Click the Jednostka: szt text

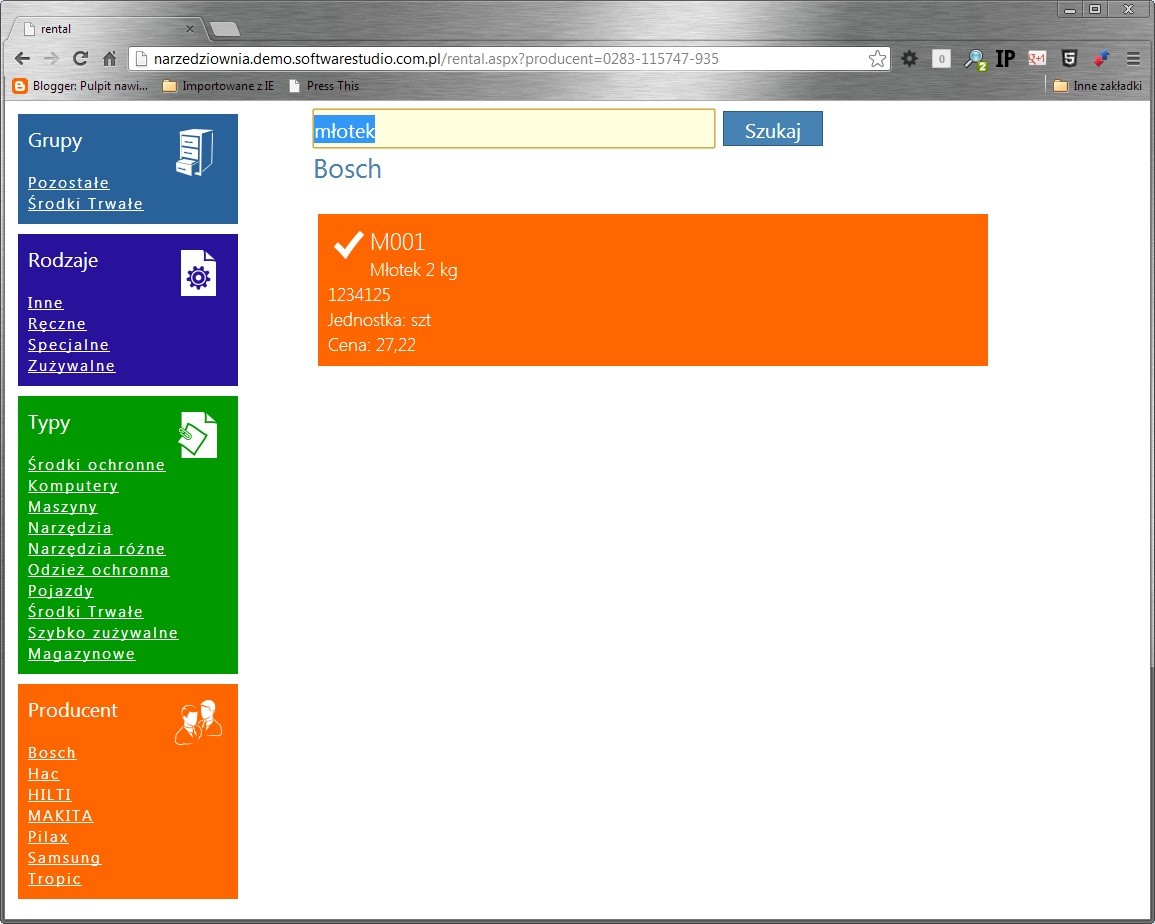[379, 320]
